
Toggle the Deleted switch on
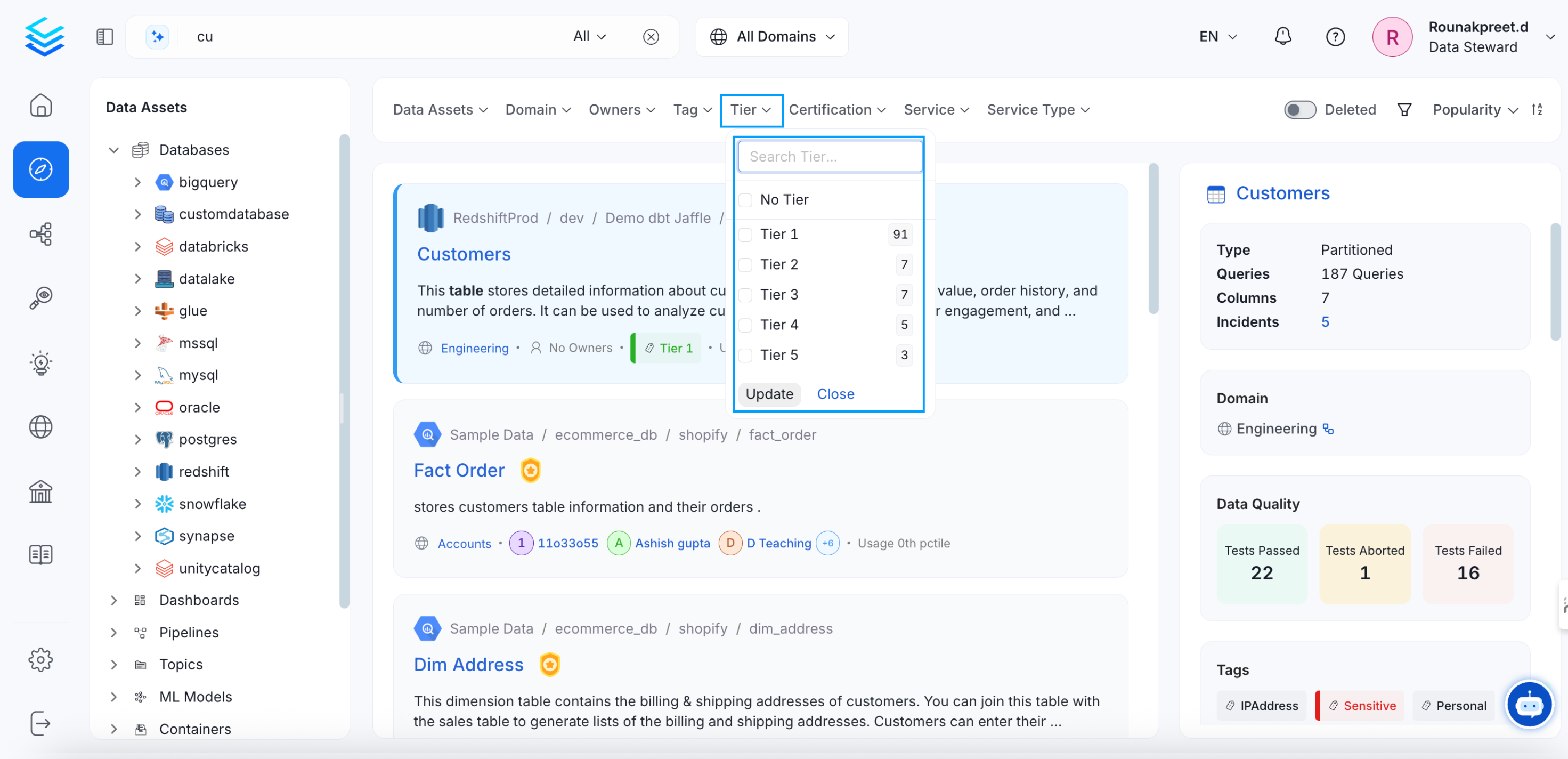[x=1299, y=110]
